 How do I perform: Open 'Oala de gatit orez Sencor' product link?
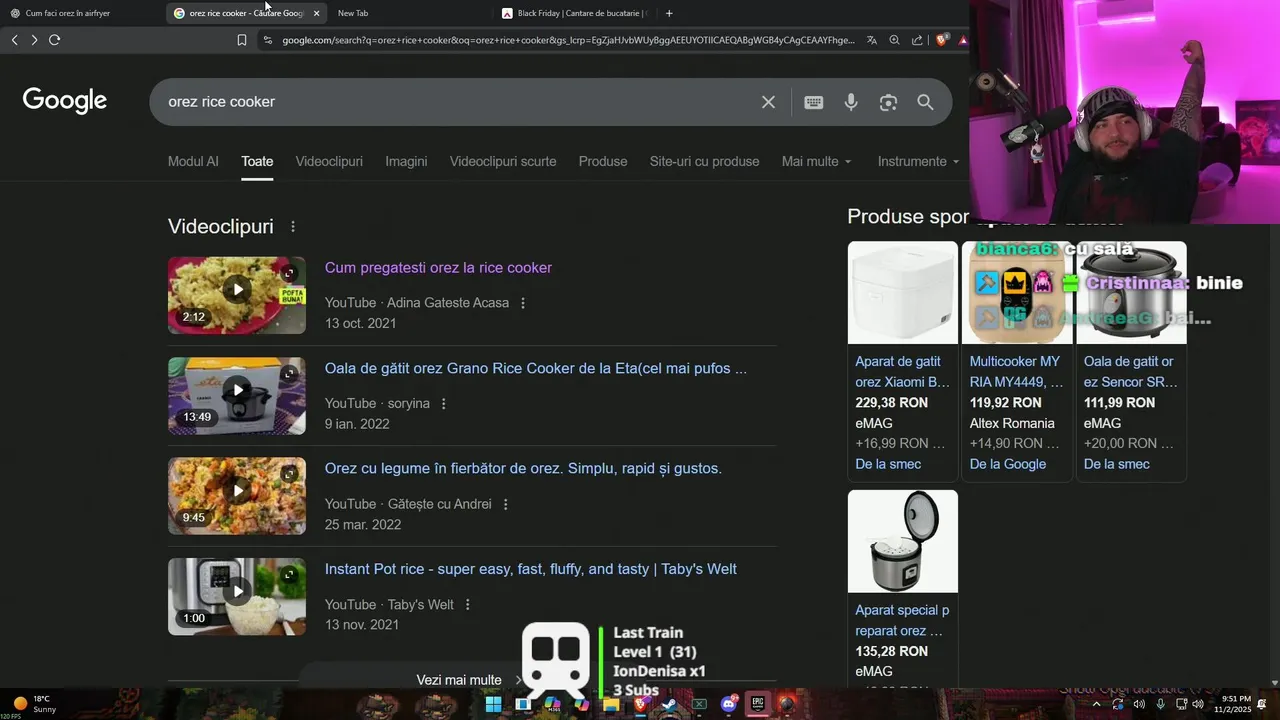tap(1131, 371)
